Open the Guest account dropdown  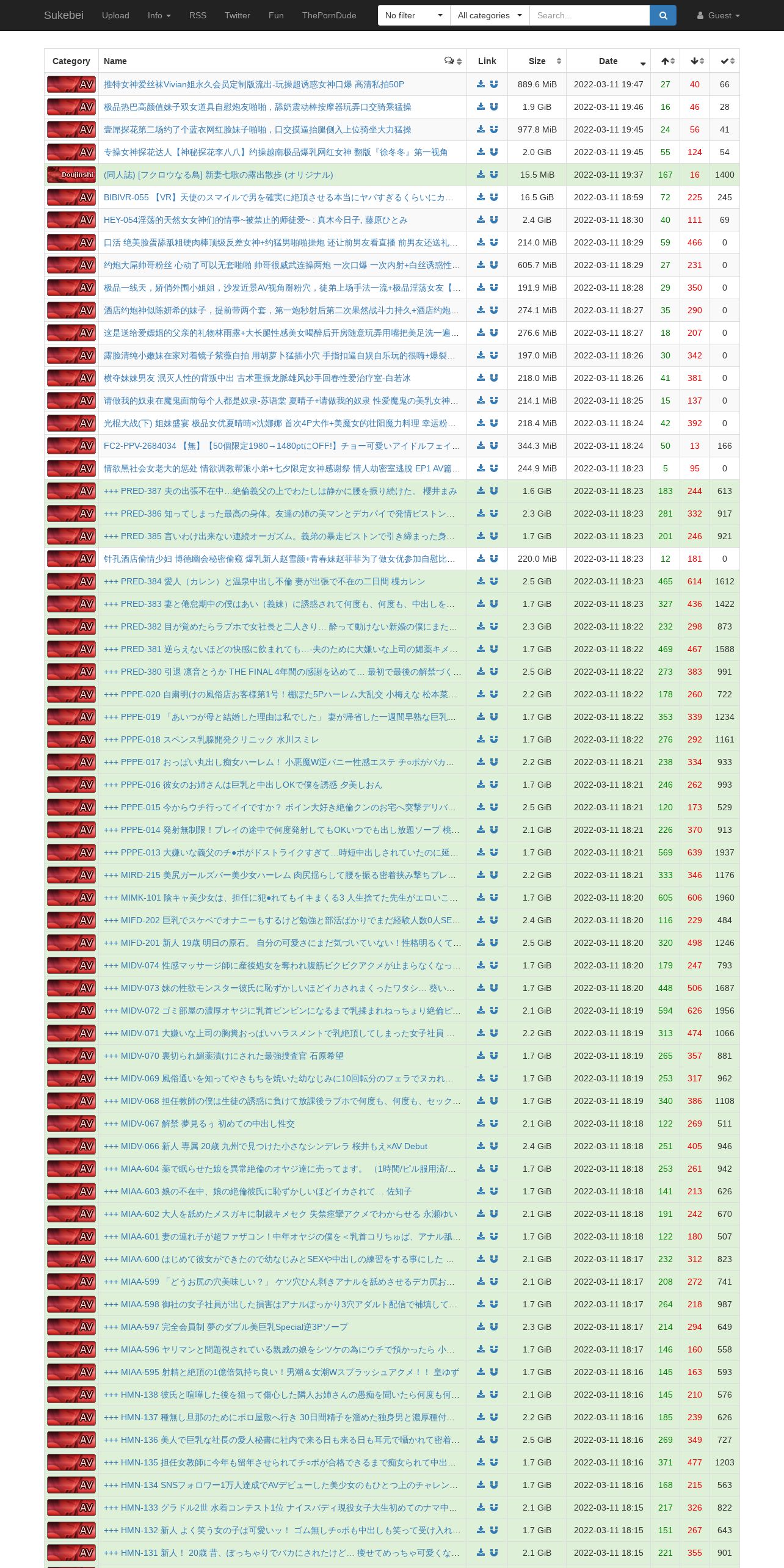[x=719, y=15]
